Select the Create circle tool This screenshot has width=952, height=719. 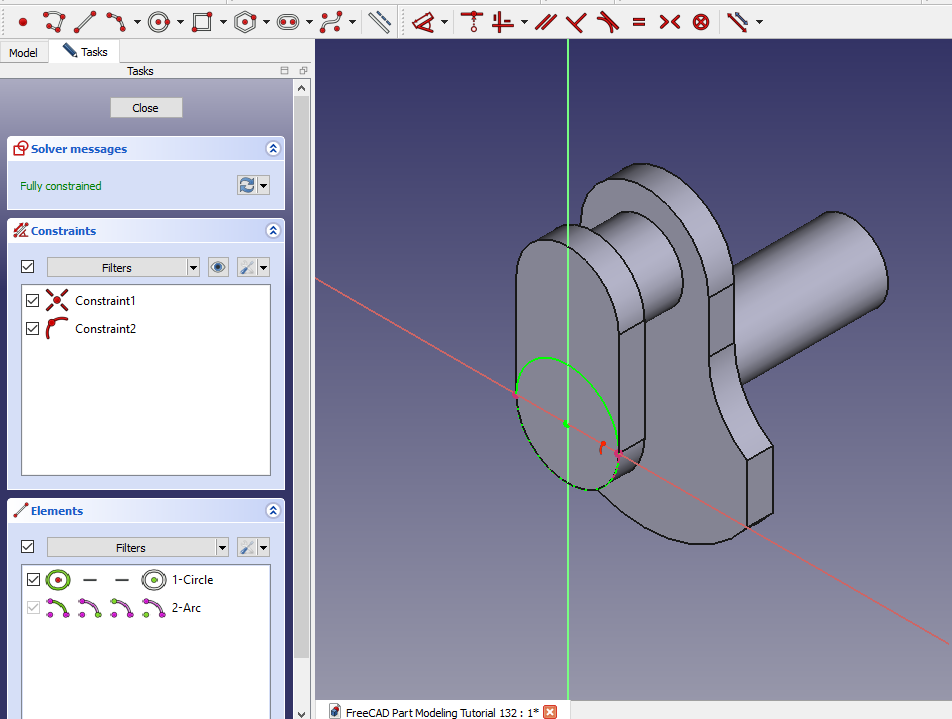coord(158,21)
